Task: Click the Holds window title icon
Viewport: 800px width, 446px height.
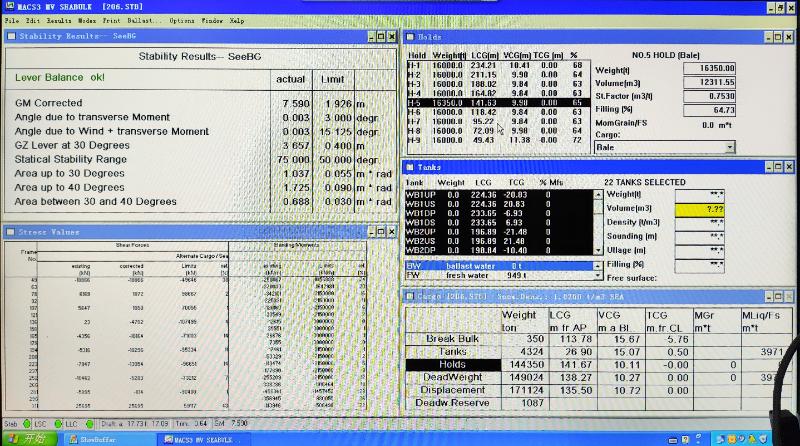Action: click(x=411, y=36)
